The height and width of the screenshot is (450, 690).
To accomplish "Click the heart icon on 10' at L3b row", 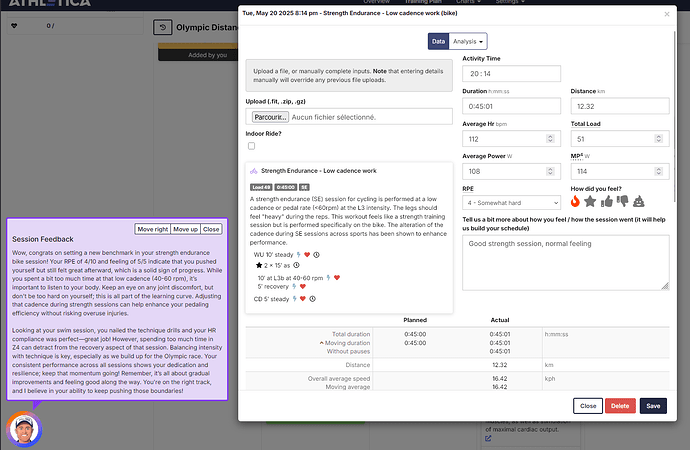I will click(337, 278).
